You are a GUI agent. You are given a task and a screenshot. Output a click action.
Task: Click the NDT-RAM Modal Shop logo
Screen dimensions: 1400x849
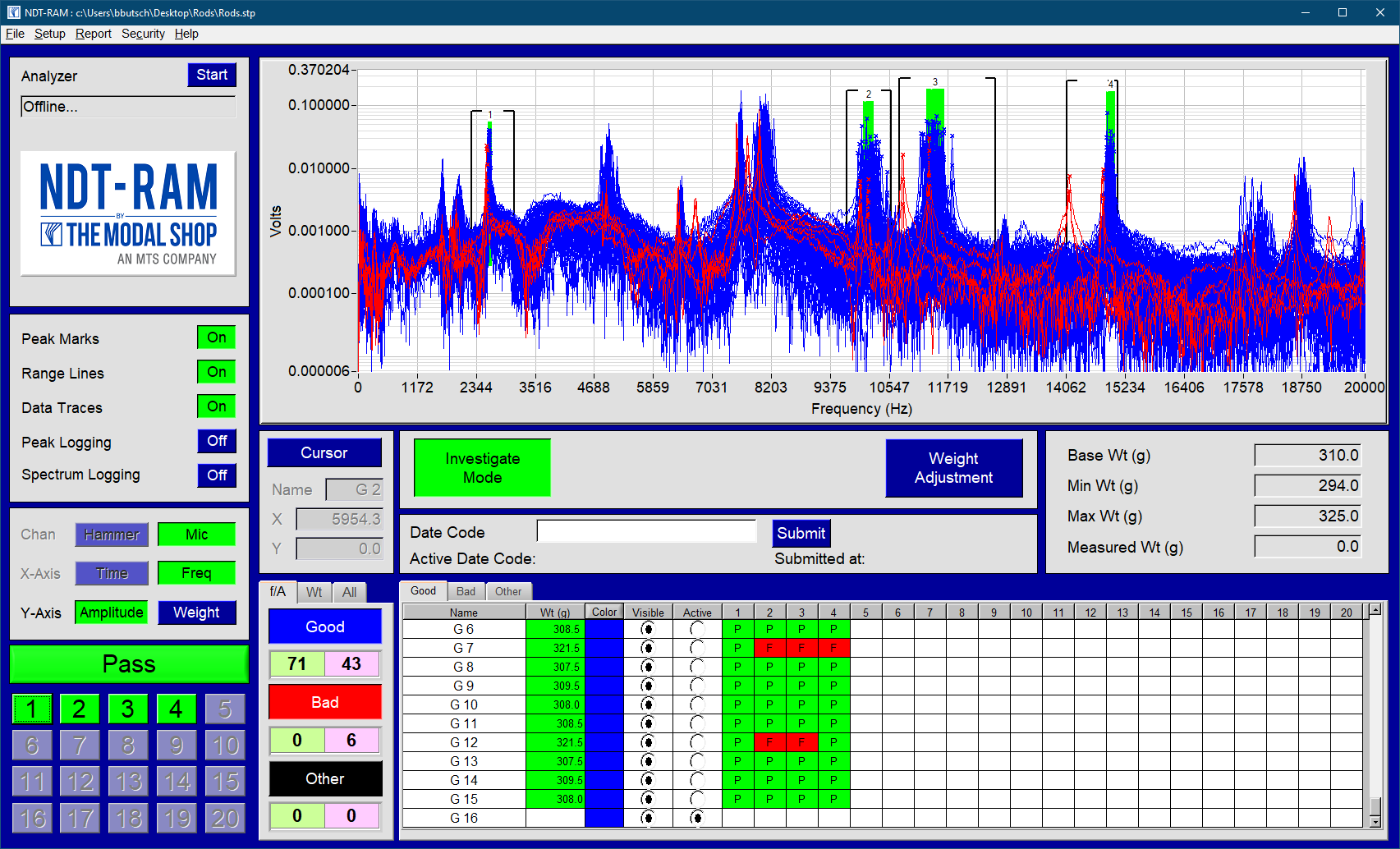(128, 213)
